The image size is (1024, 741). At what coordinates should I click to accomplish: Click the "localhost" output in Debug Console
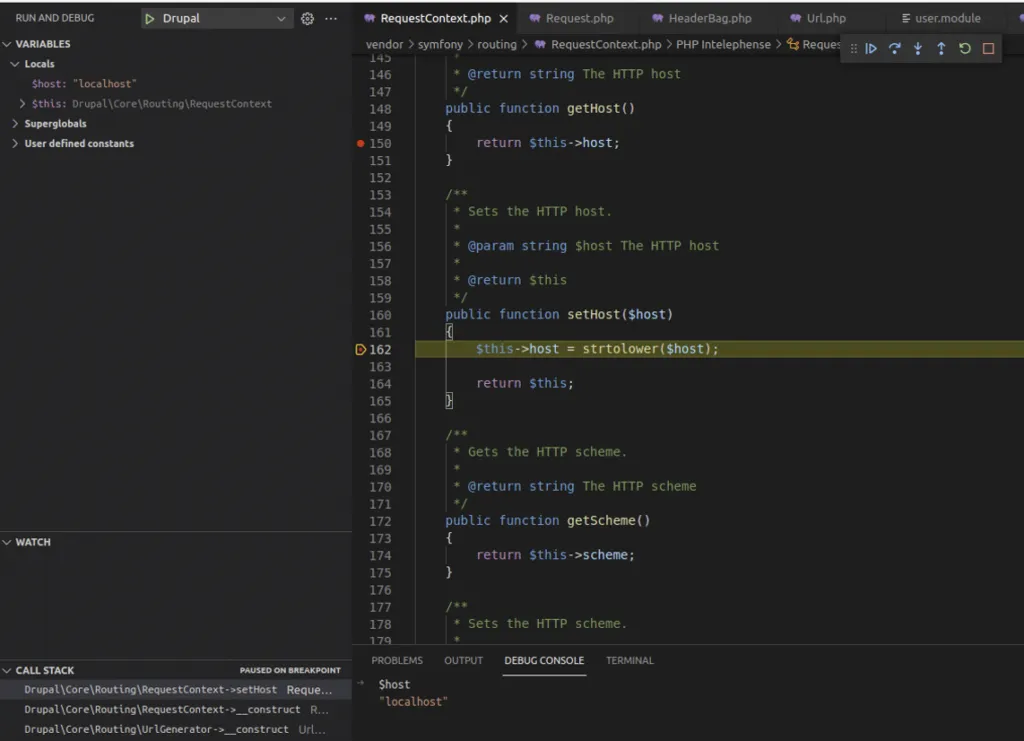(x=413, y=702)
